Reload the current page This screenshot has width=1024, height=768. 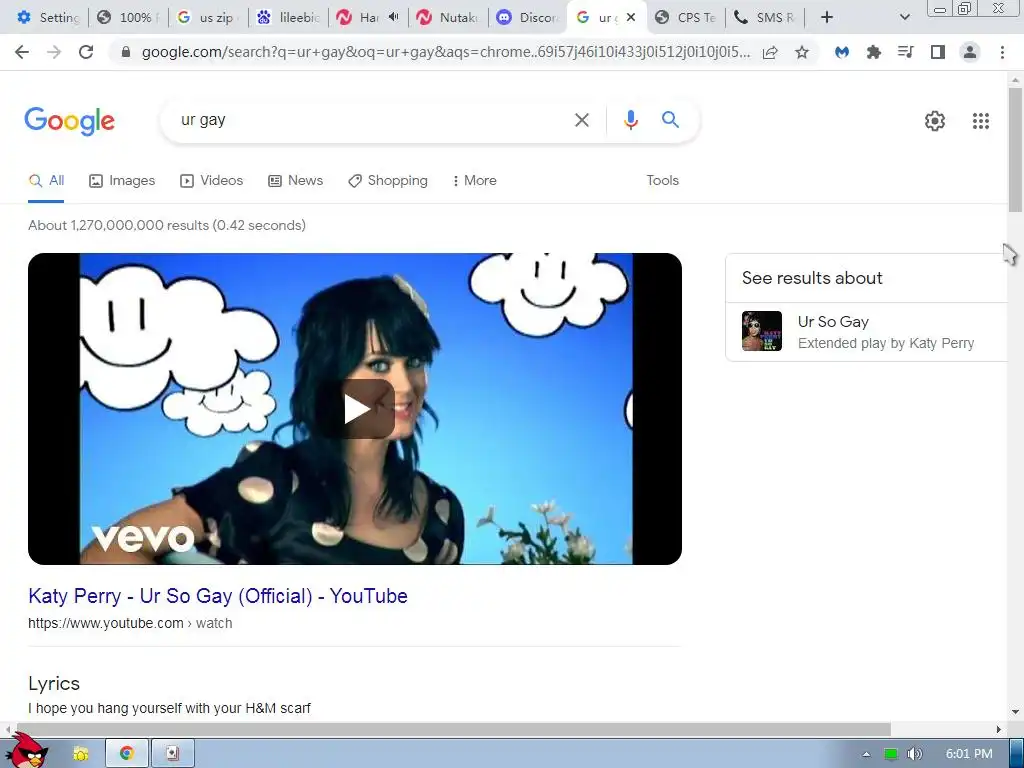(x=86, y=52)
